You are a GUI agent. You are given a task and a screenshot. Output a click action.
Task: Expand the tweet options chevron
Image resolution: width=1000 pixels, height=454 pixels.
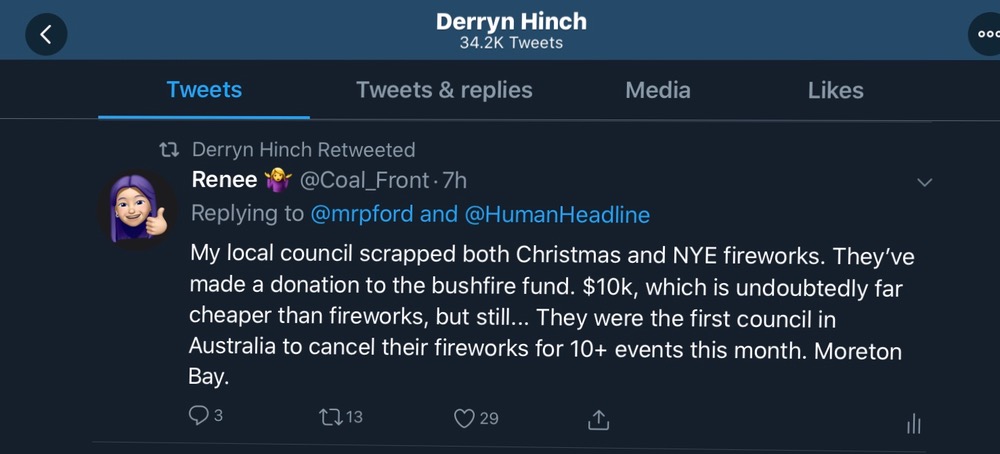pyautogui.click(x=925, y=182)
